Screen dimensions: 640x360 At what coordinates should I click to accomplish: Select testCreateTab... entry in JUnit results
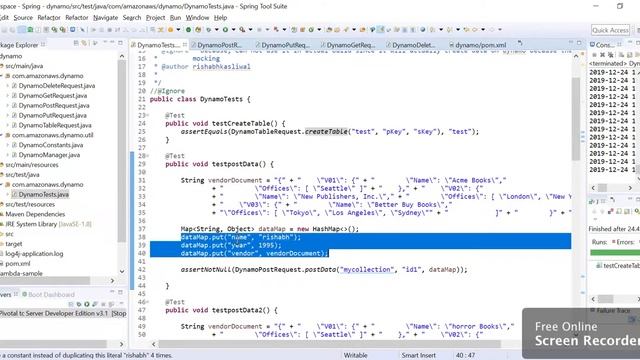618,266
